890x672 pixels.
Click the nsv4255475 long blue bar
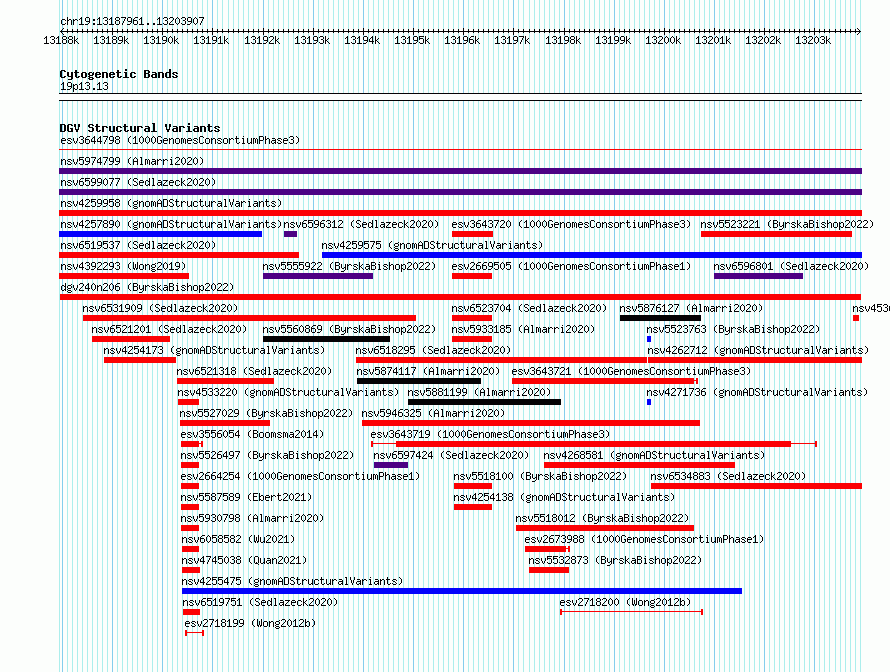[x=462, y=591]
